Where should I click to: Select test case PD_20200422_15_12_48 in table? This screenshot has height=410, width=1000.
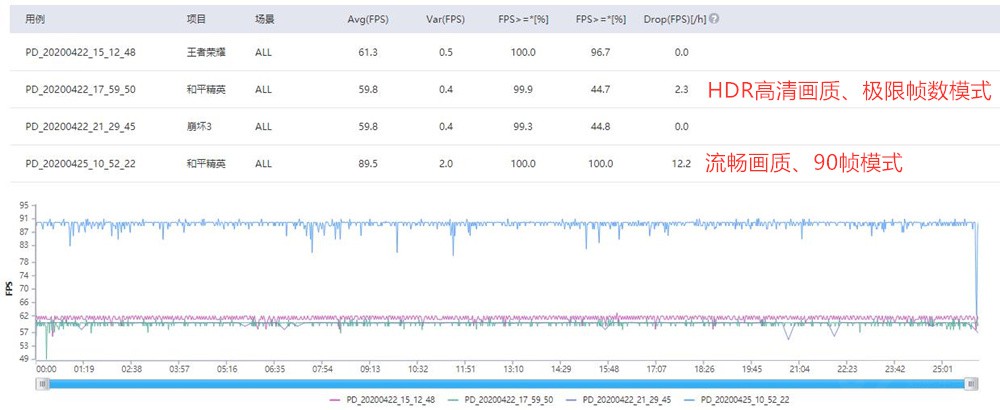pyautogui.click(x=80, y=52)
